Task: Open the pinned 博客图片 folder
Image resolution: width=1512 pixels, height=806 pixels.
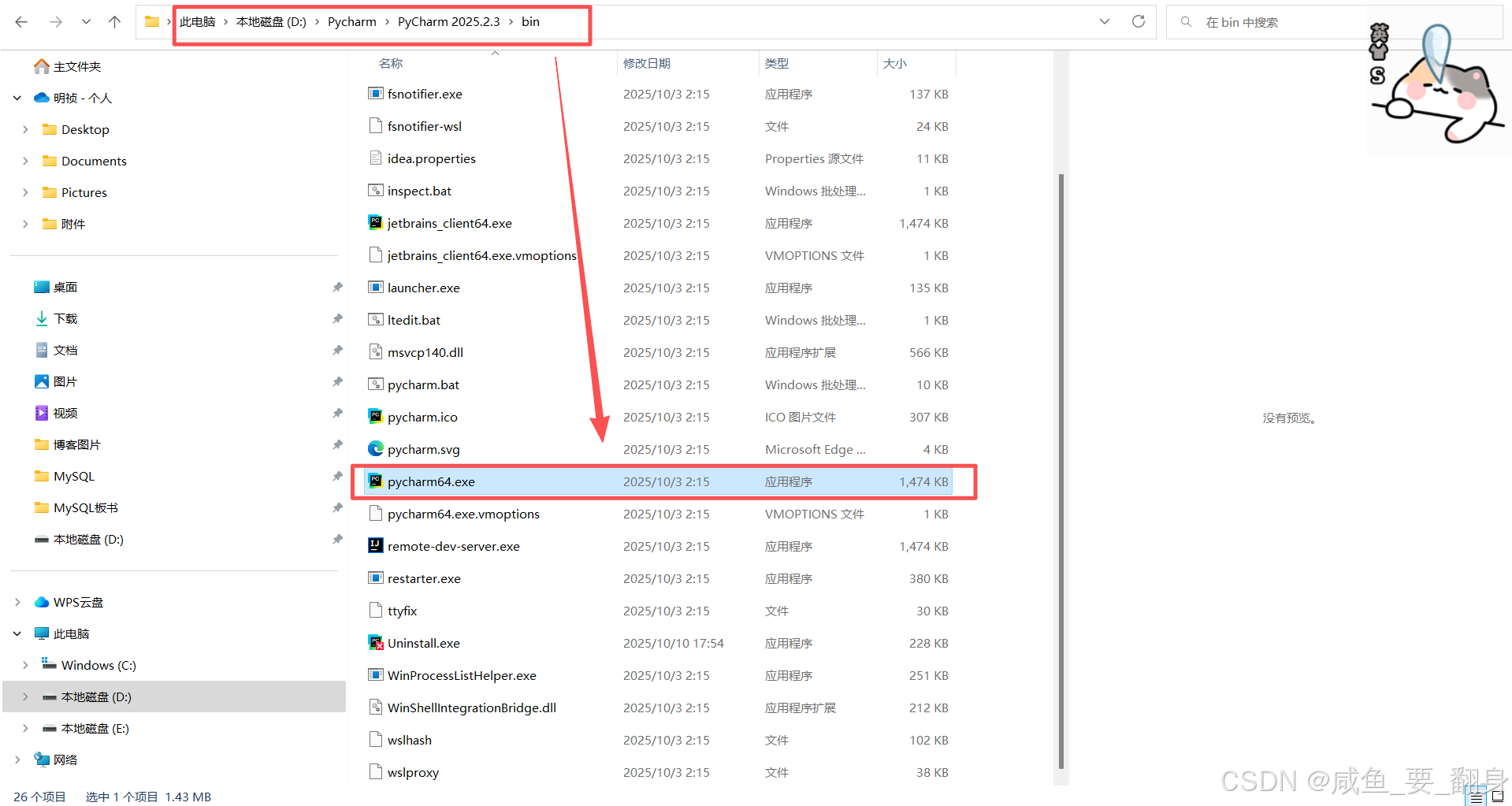Action: (76, 444)
